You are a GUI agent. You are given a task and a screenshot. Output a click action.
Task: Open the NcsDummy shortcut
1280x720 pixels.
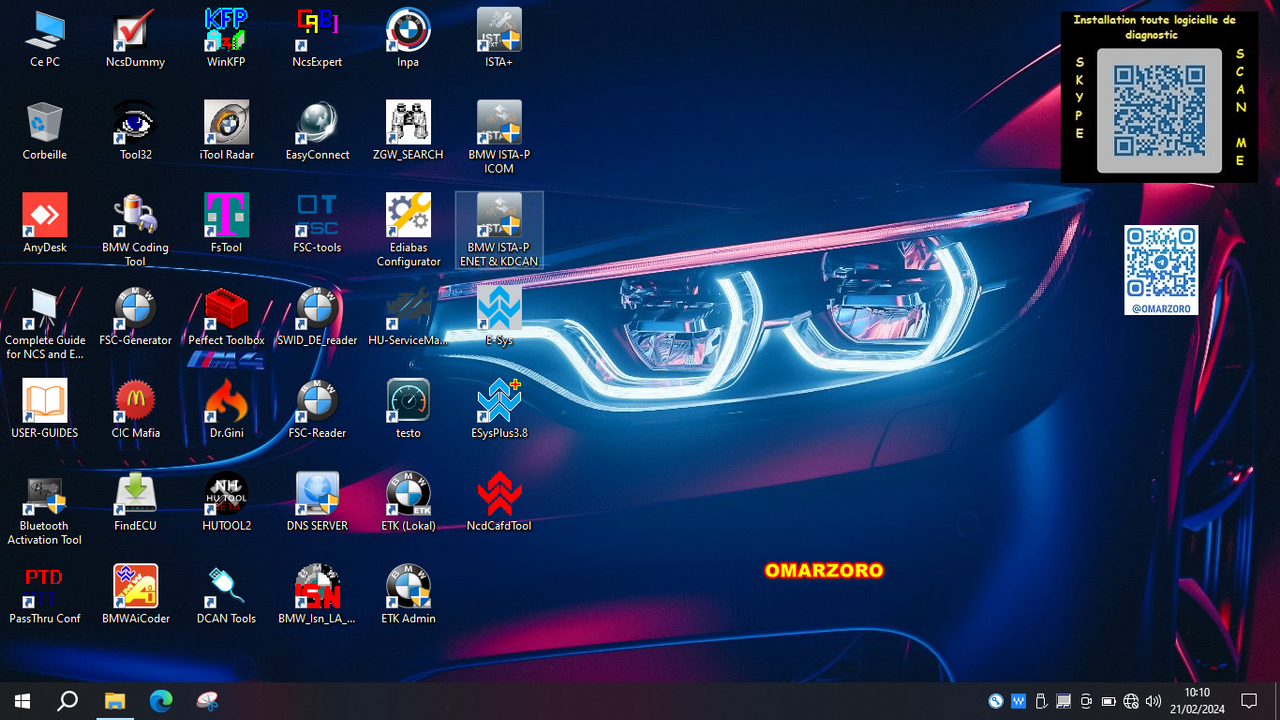click(135, 38)
